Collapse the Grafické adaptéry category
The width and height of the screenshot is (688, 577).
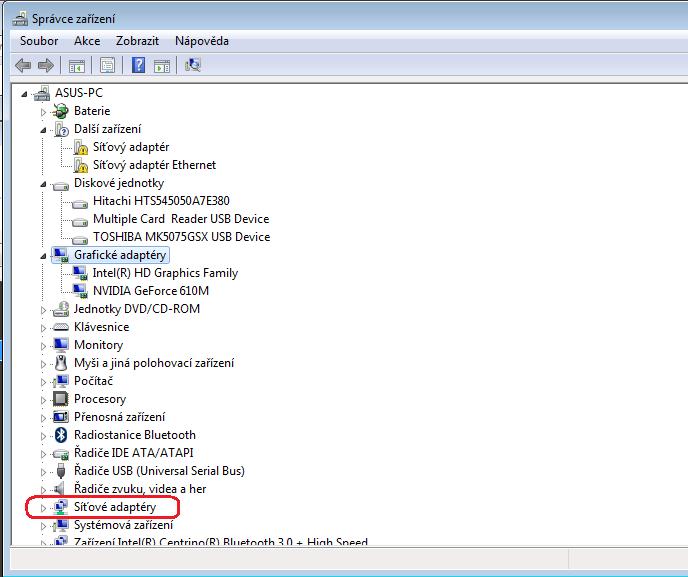coord(43,256)
